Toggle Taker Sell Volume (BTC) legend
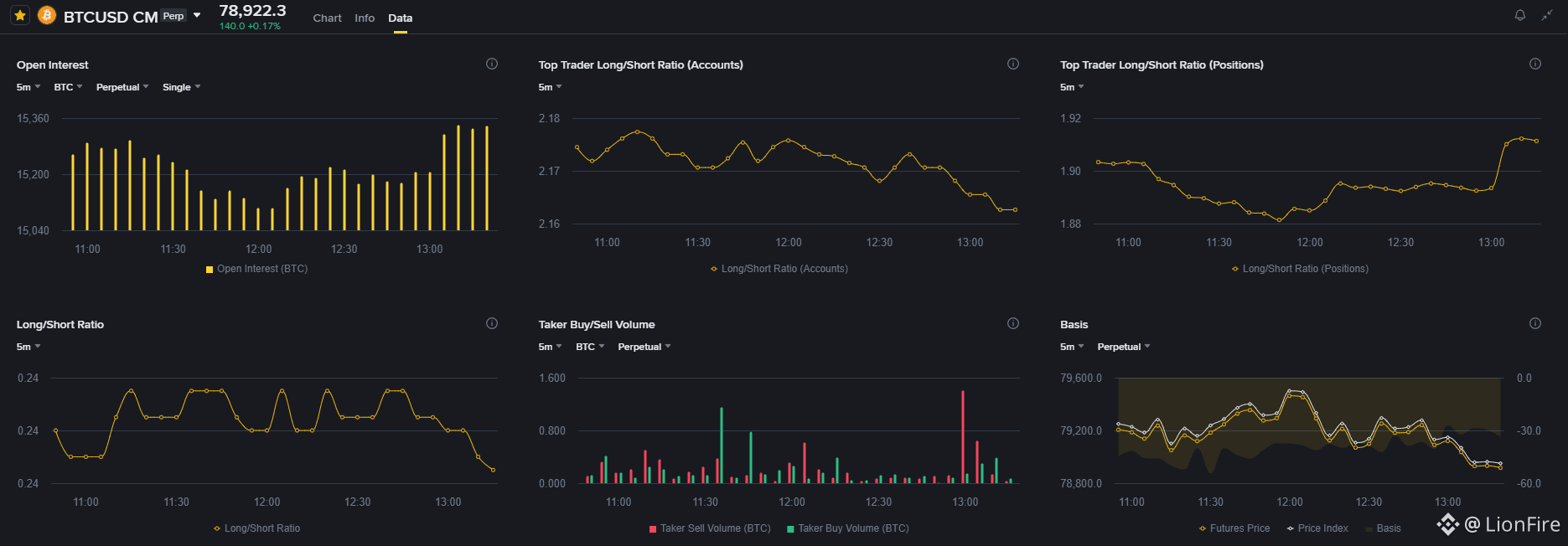This screenshot has width=1568, height=546. 710,528
